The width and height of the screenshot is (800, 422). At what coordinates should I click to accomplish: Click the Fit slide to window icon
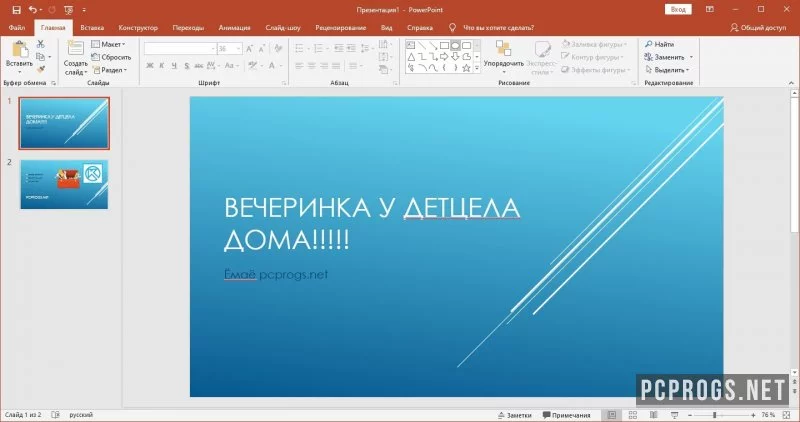[786, 415]
